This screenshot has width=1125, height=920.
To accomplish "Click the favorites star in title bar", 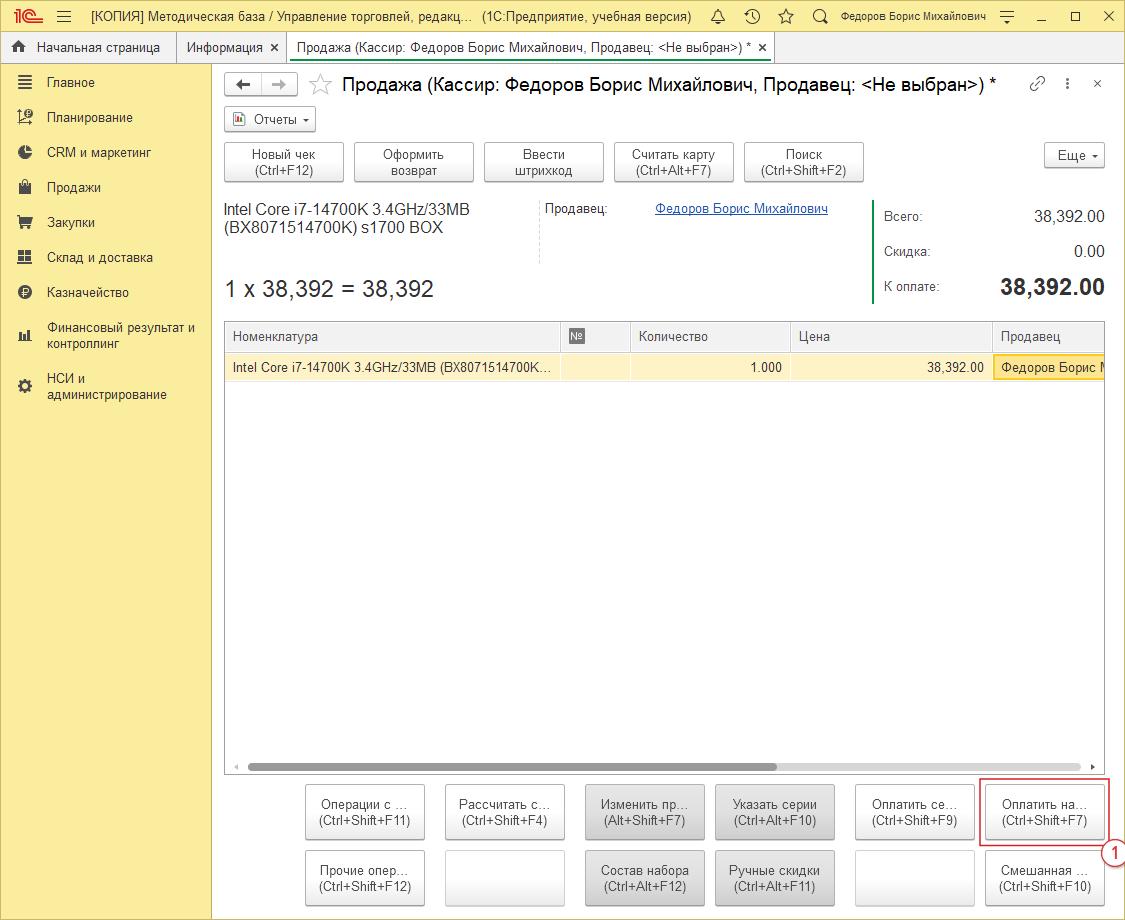I will pos(786,17).
